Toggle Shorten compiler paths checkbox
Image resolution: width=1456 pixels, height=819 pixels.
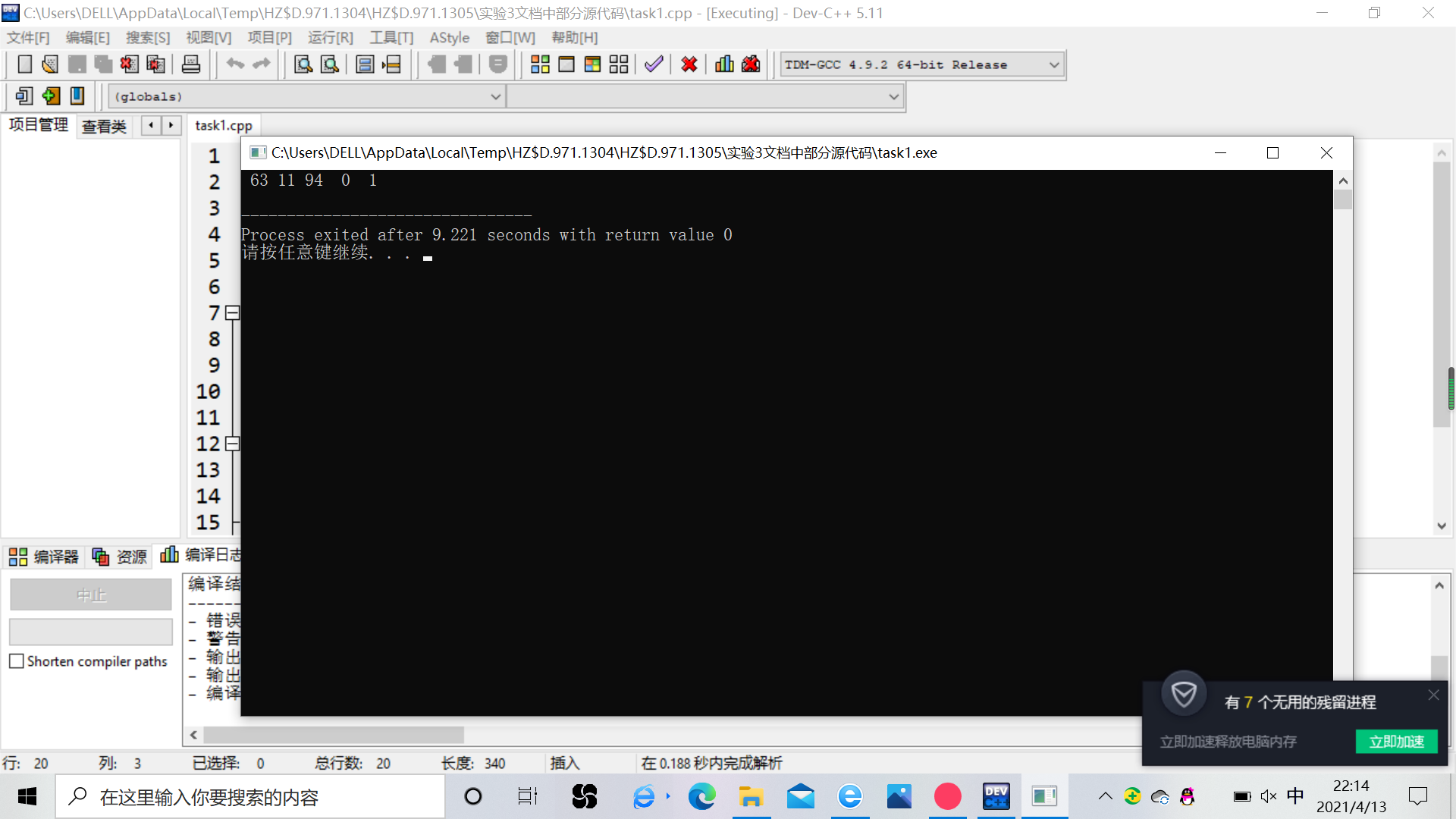pos(17,661)
